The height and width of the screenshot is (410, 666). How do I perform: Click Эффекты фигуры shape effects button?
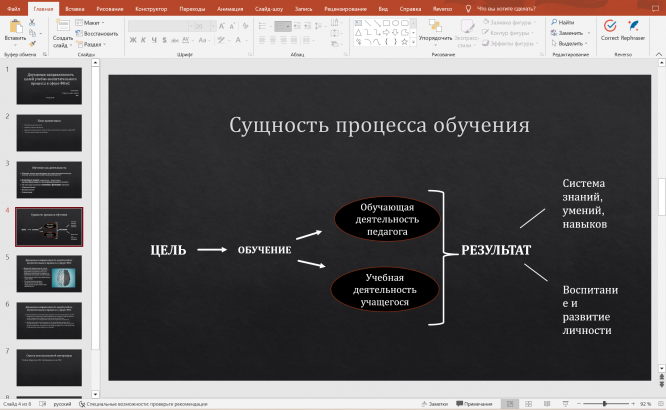point(511,43)
